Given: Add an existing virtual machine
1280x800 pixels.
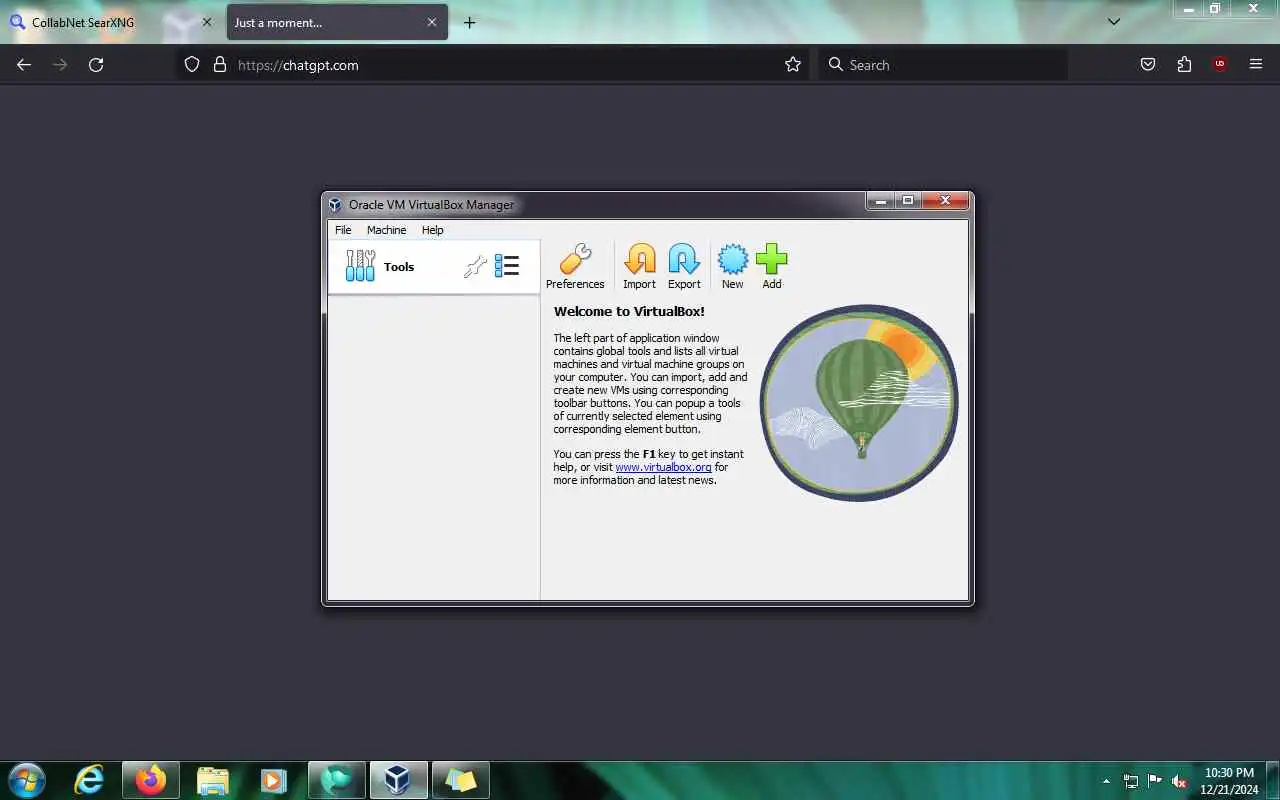Looking at the screenshot, I should point(772,266).
